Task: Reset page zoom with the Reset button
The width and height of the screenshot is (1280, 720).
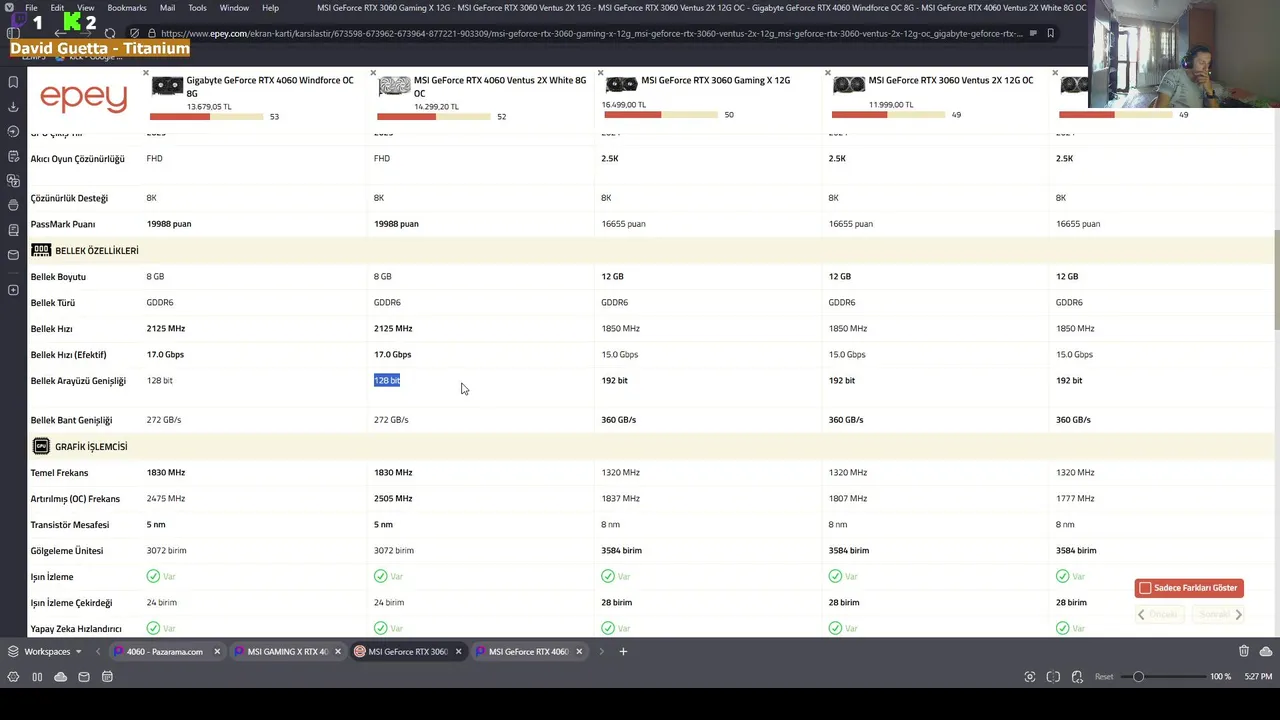Action: [1104, 677]
